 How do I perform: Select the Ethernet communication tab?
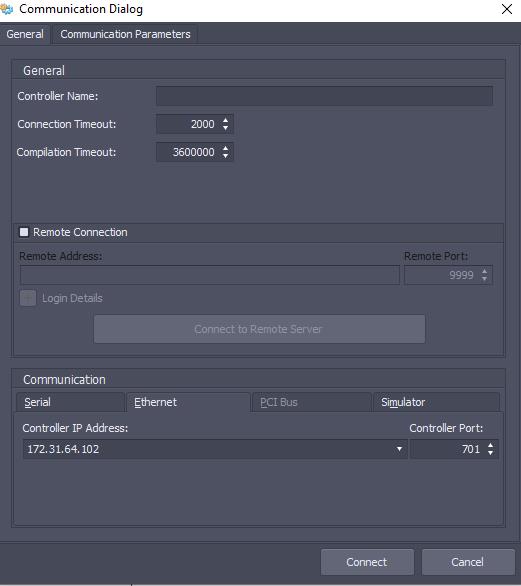(x=188, y=402)
